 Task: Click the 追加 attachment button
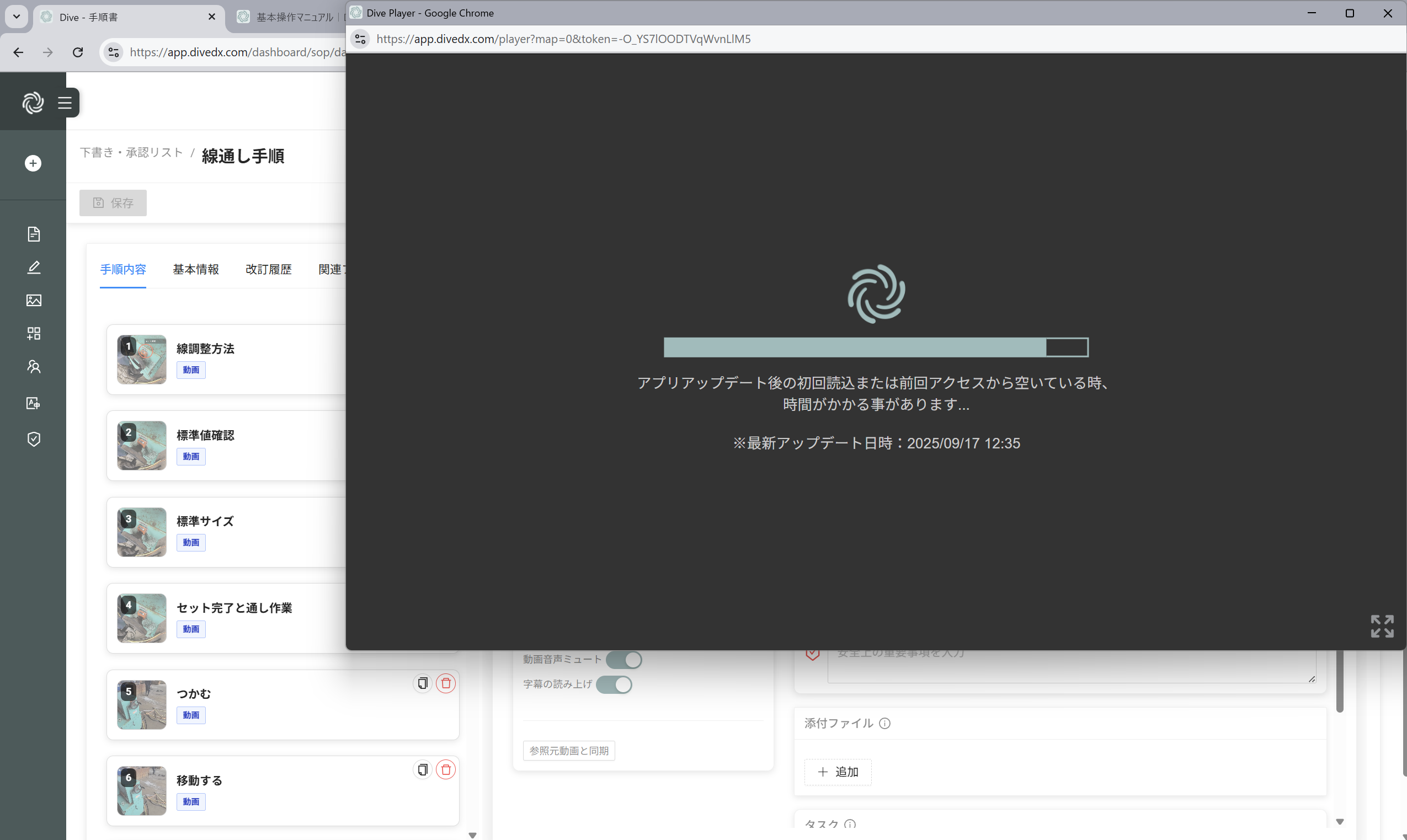pos(838,772)
